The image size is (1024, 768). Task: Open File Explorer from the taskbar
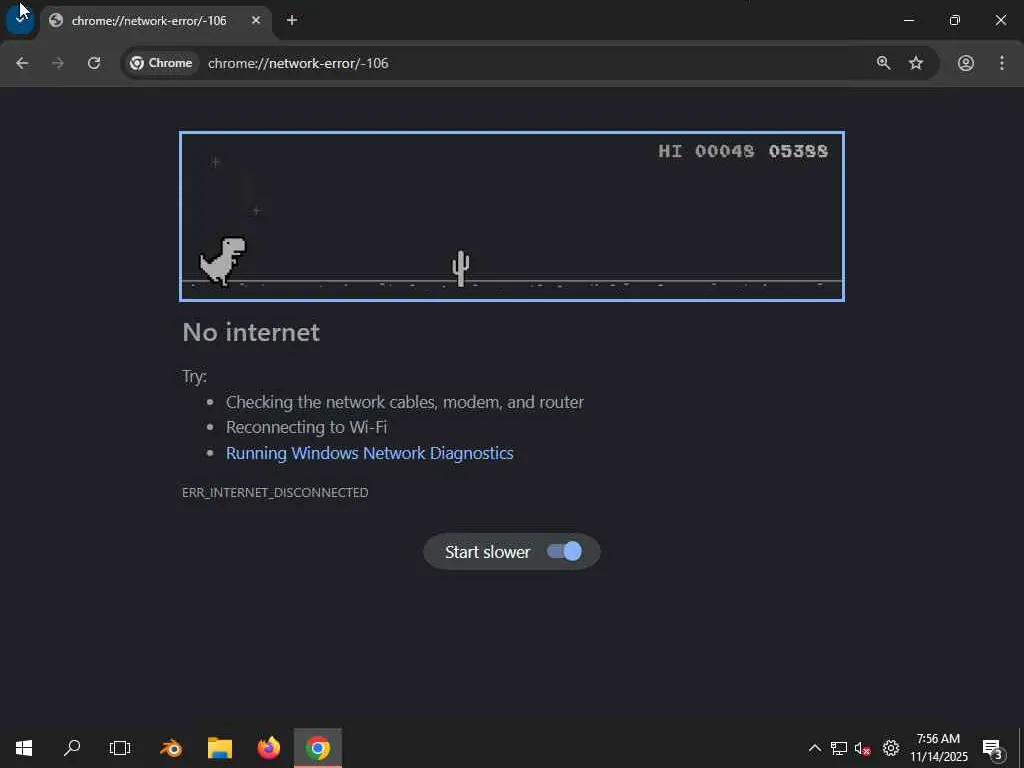pos(220,748)
